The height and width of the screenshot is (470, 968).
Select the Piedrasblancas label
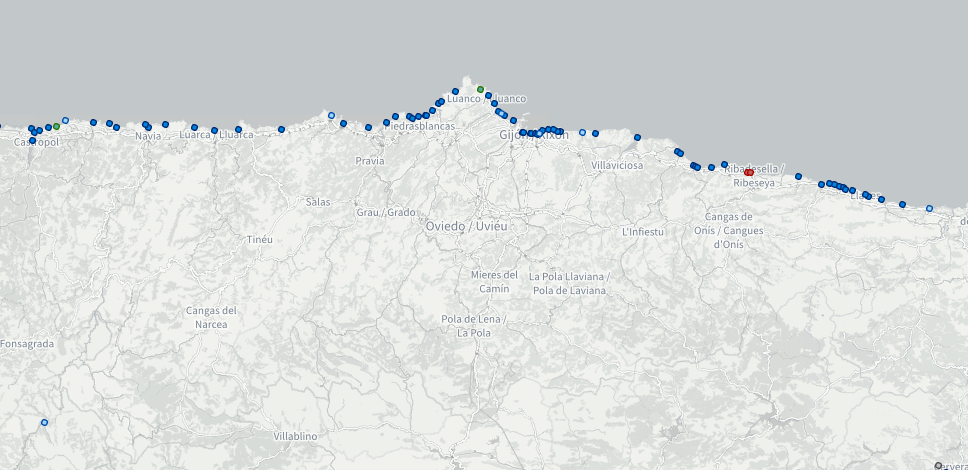[x=420, y=126]
